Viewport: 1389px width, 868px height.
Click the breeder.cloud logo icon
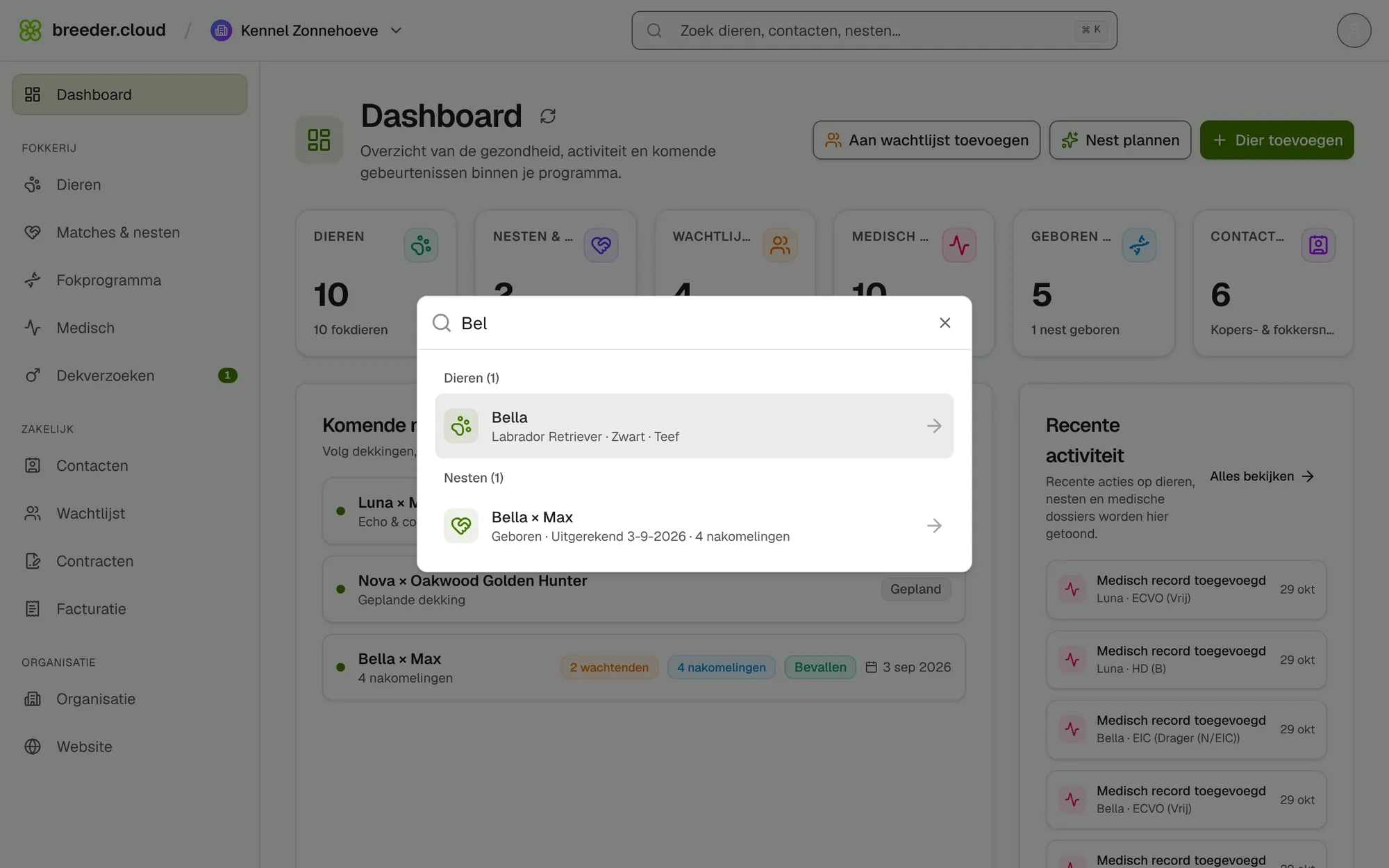tap(30, 31)
